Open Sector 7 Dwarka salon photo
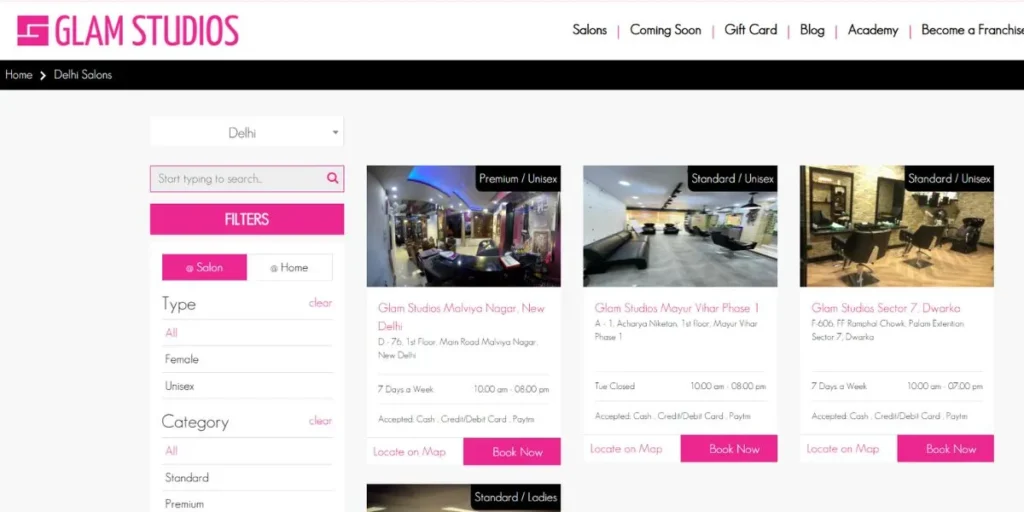This screenshot has height=512, width=1024. (896, 227)
